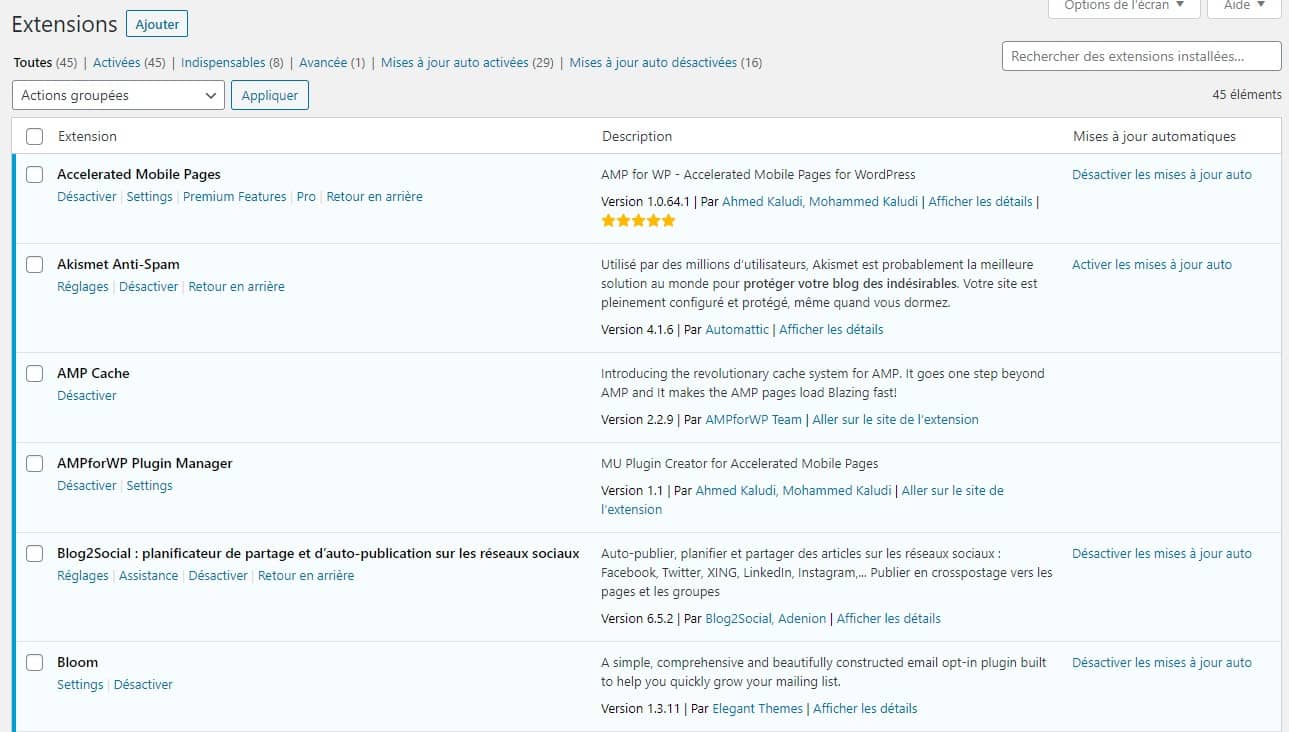Screen dimensions: 1289x732
Task: Click the five-star rating of Accelerated Mobile Pages
Action: point(637,220)
